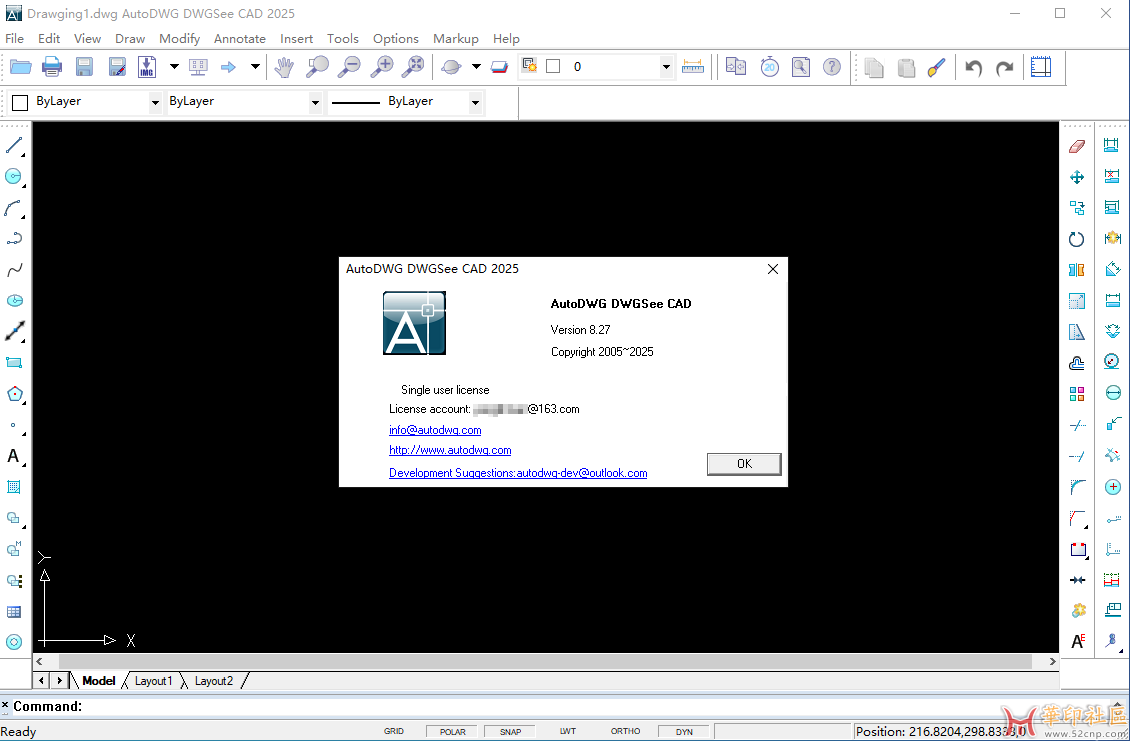This screenshot has height=741, width=1130.
Task: Open the second ByLayer linetype dropdown
Action: coord(315,102)
